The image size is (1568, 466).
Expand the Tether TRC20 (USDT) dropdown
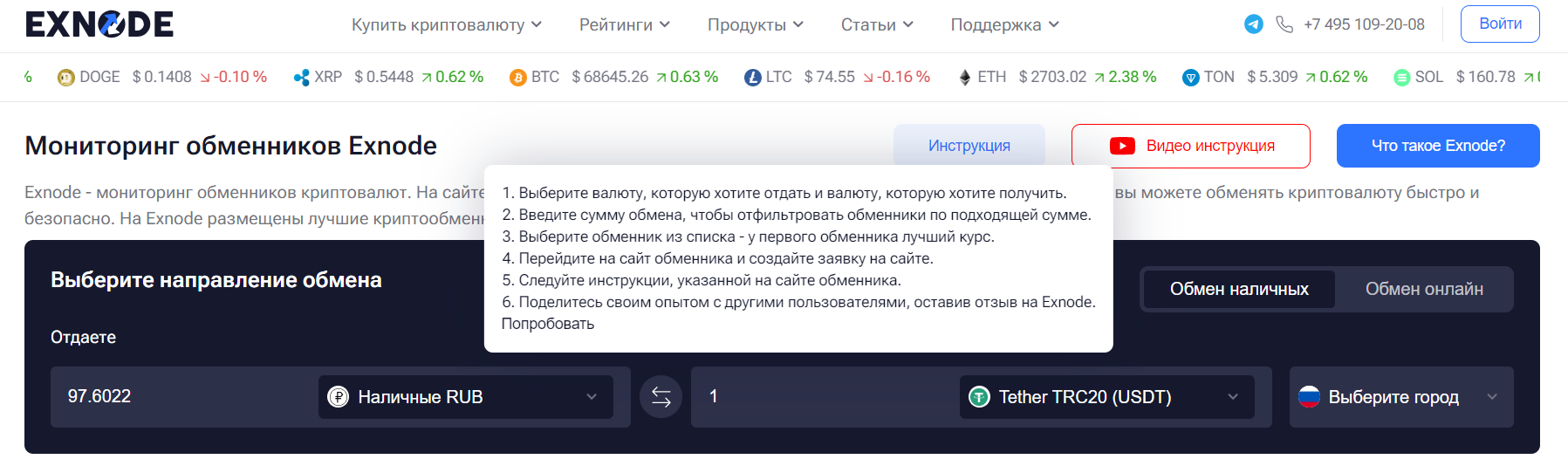coord(1107,397)
